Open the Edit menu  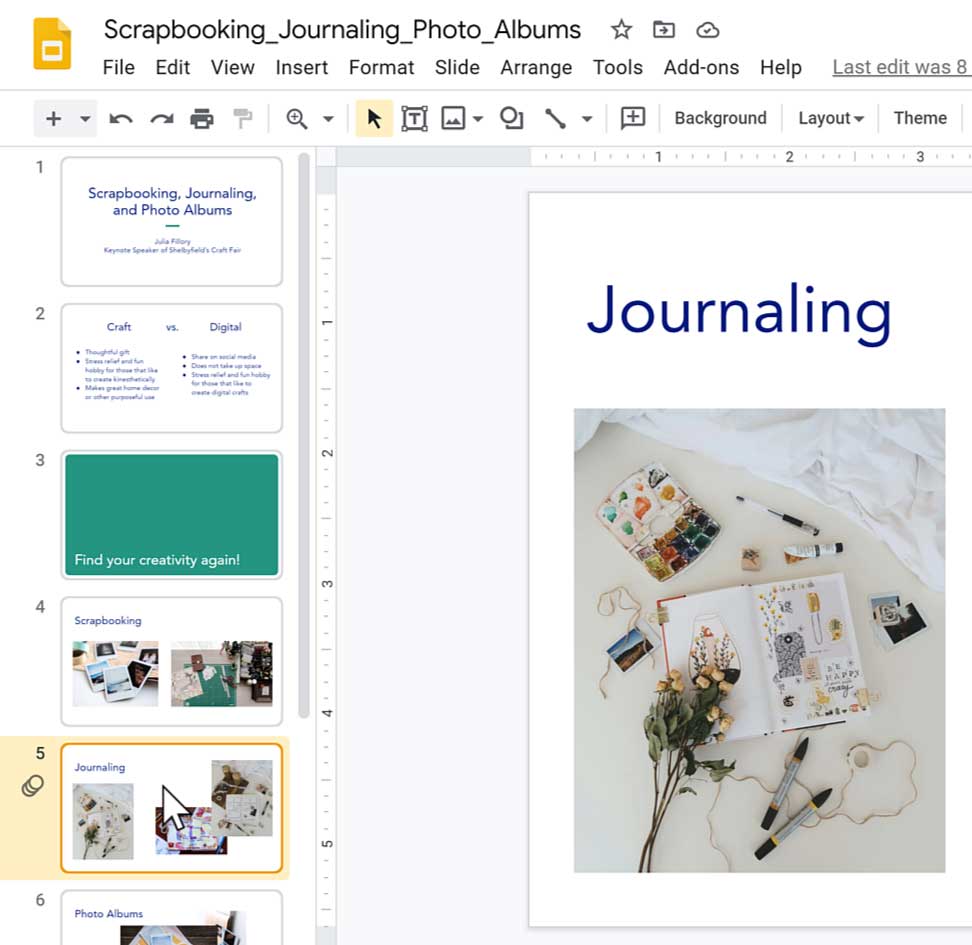pyautogui.click(x=172, y=67)
